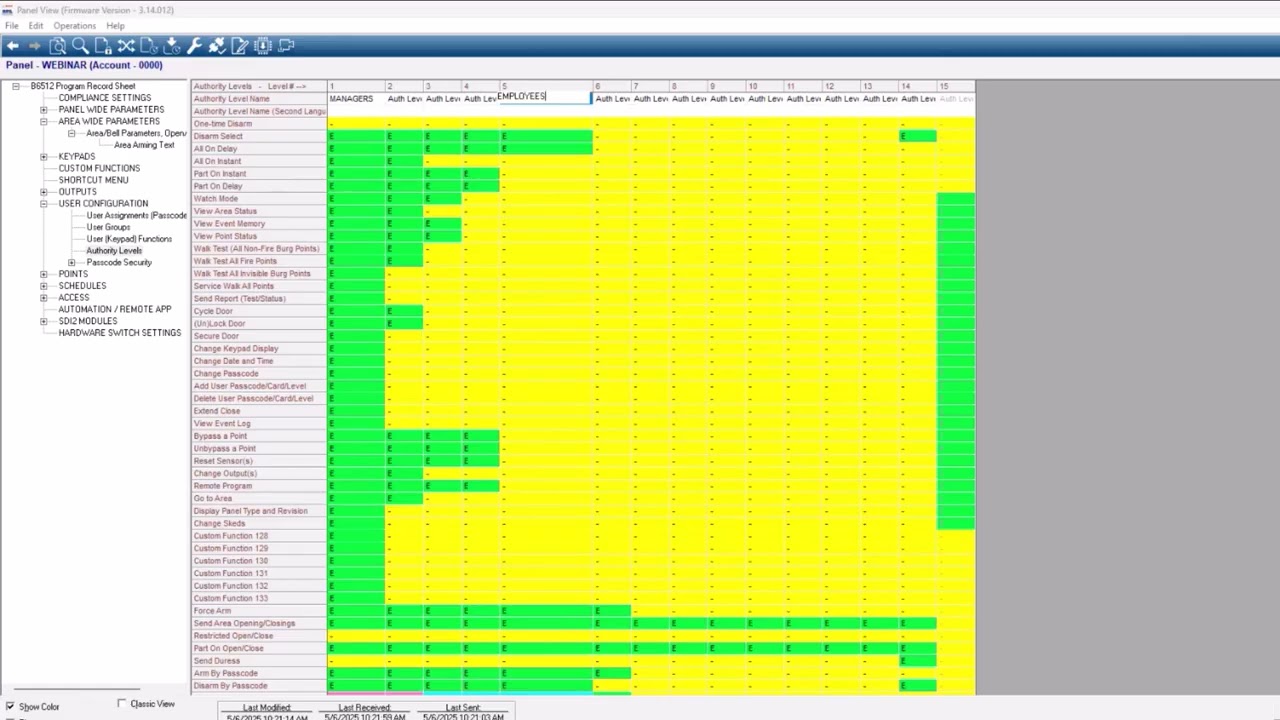This screenshot has height=720, width=1280.
Task: Expand the SDI2 MODULES node
Action: pyautogui.click(x=44, y=321)
